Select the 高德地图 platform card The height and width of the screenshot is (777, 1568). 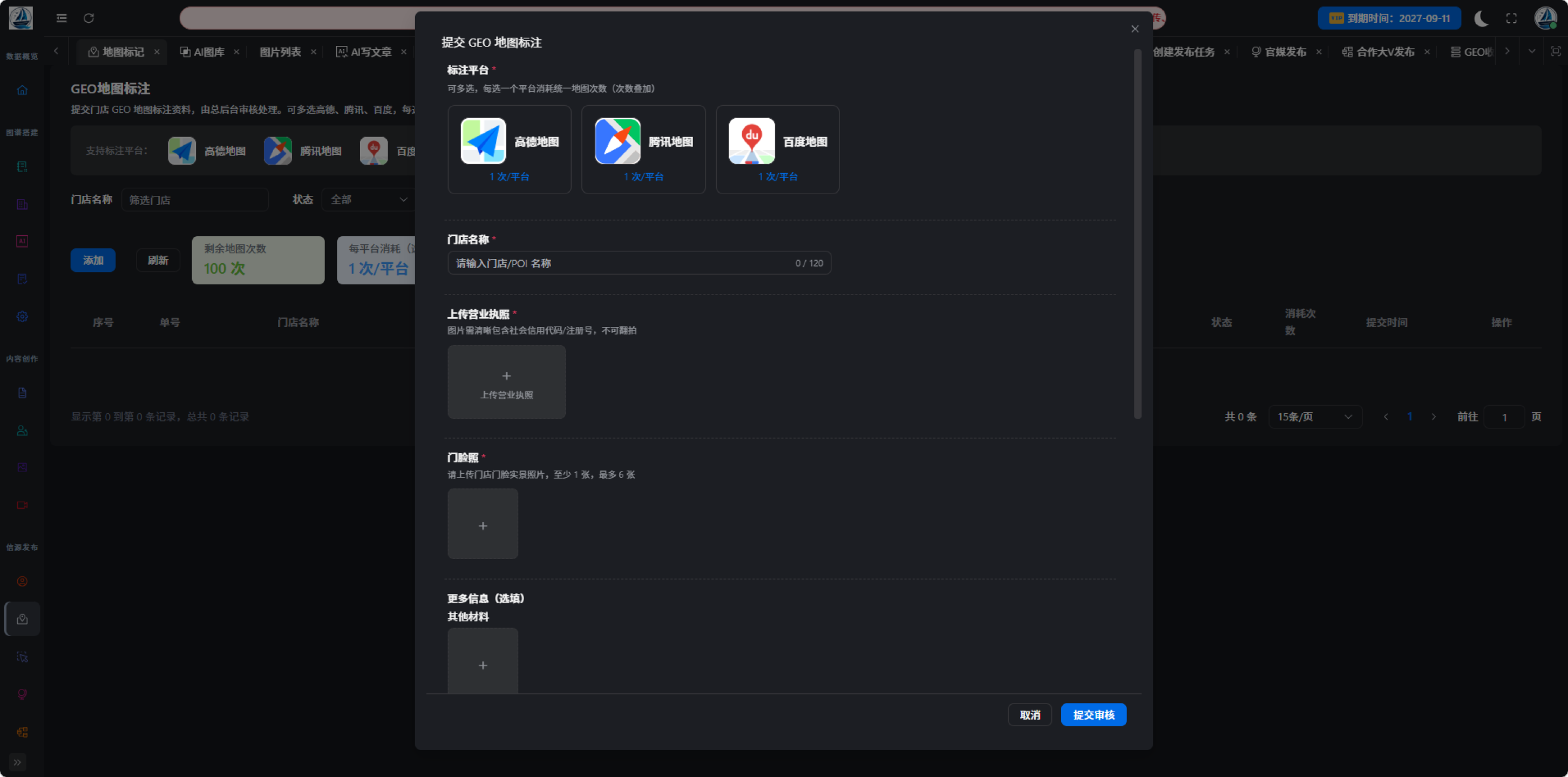click(x=509, y=149)
